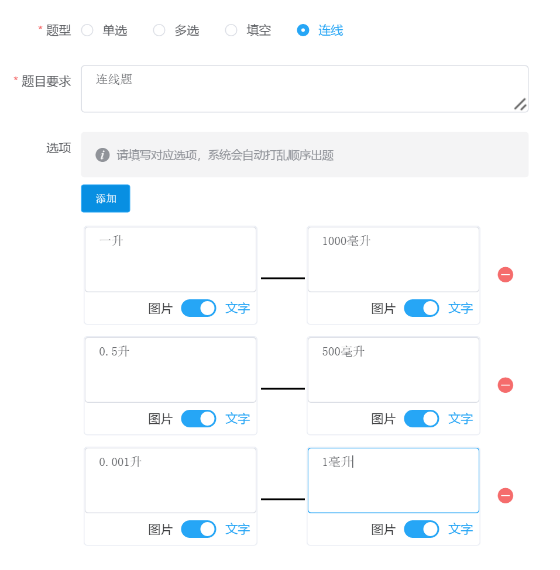Flip the switch under 0.001升
This screenshot has height=570, width=560.
click(199, 529)
